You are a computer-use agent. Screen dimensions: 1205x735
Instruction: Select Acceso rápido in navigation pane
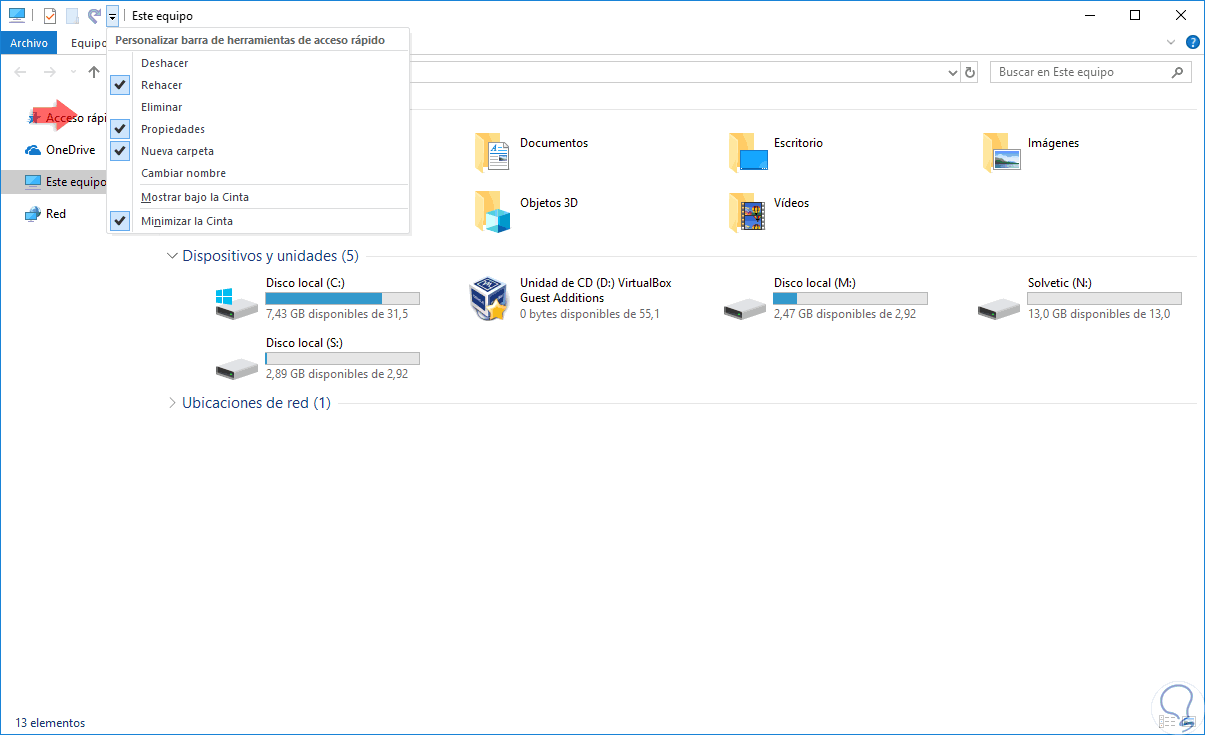tap(76, 118)
